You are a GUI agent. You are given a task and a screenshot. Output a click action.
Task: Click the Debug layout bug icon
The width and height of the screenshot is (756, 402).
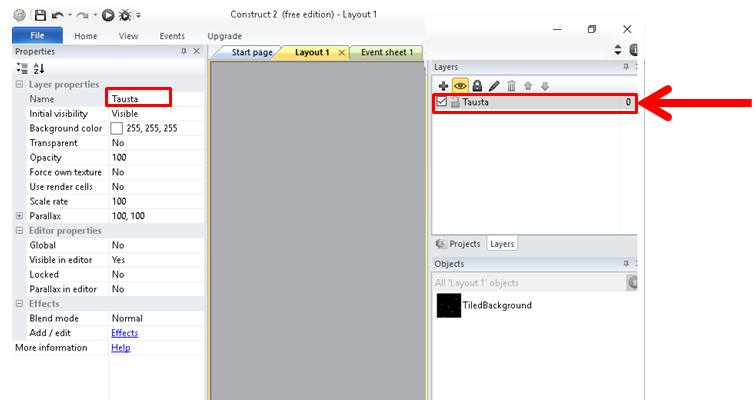tap(126, 15)
